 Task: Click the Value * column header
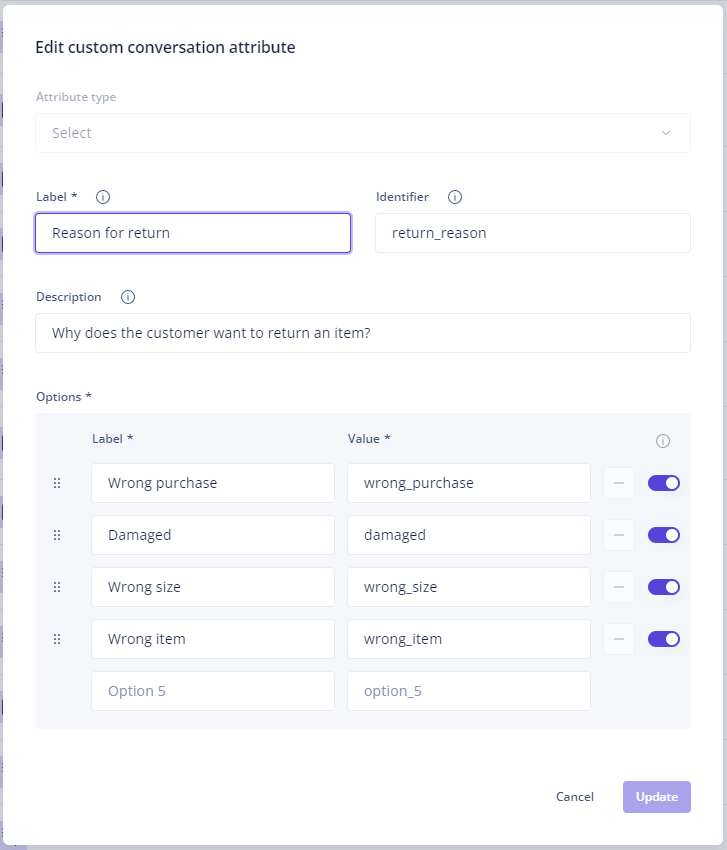pos(369,439)
